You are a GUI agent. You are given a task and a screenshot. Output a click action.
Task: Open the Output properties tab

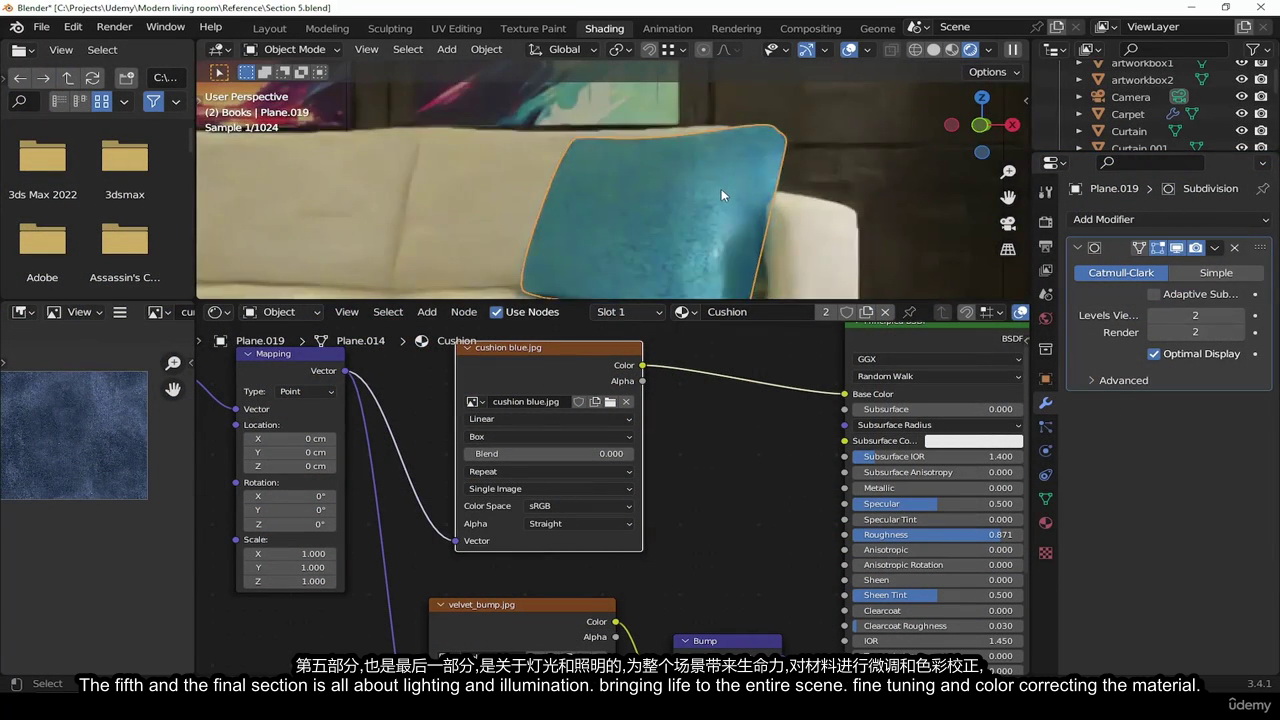[x=1046, y=246]
